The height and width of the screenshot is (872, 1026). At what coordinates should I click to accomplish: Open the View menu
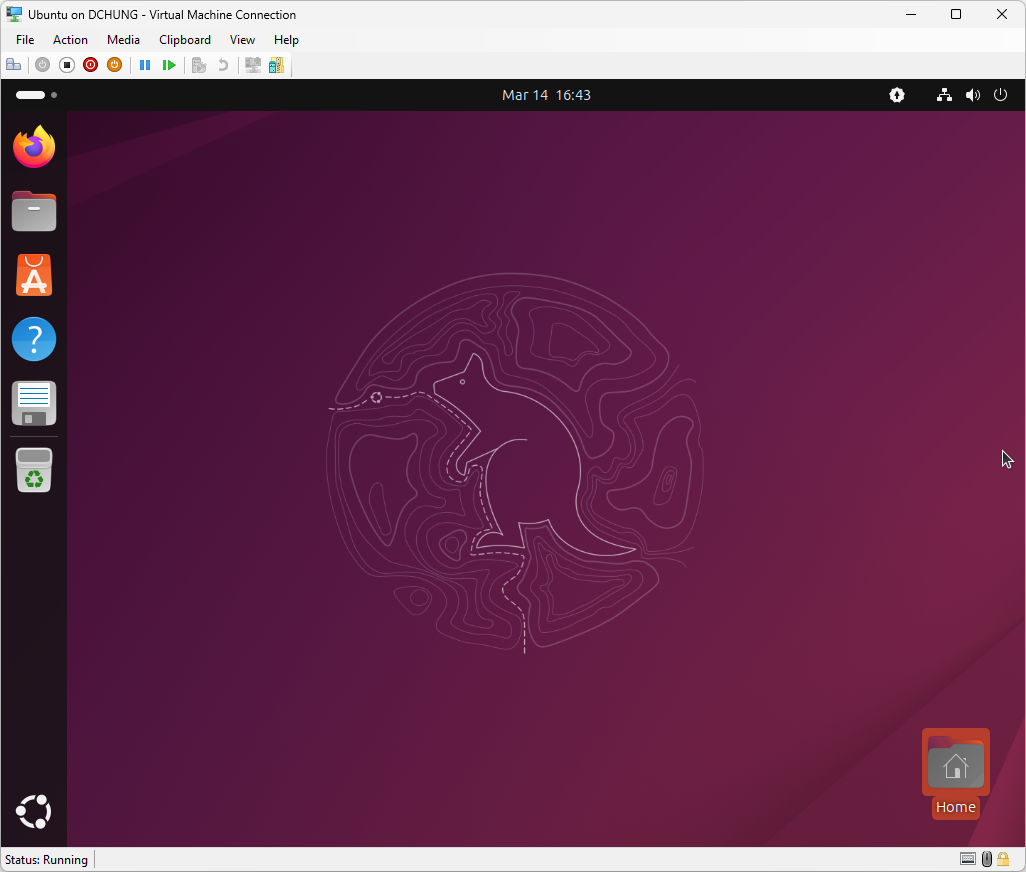242,40
